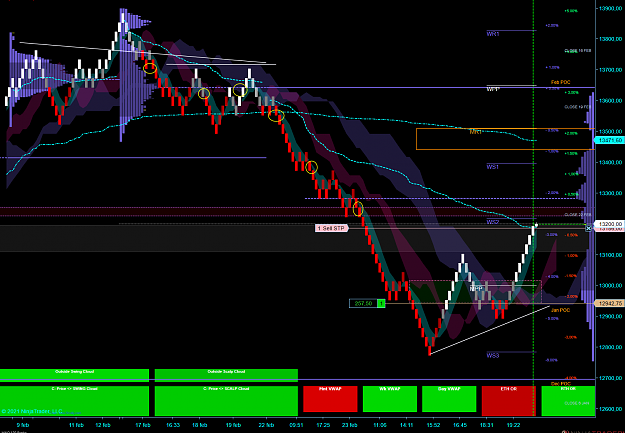Cancel the sell stop order with X

coord(588,228)
